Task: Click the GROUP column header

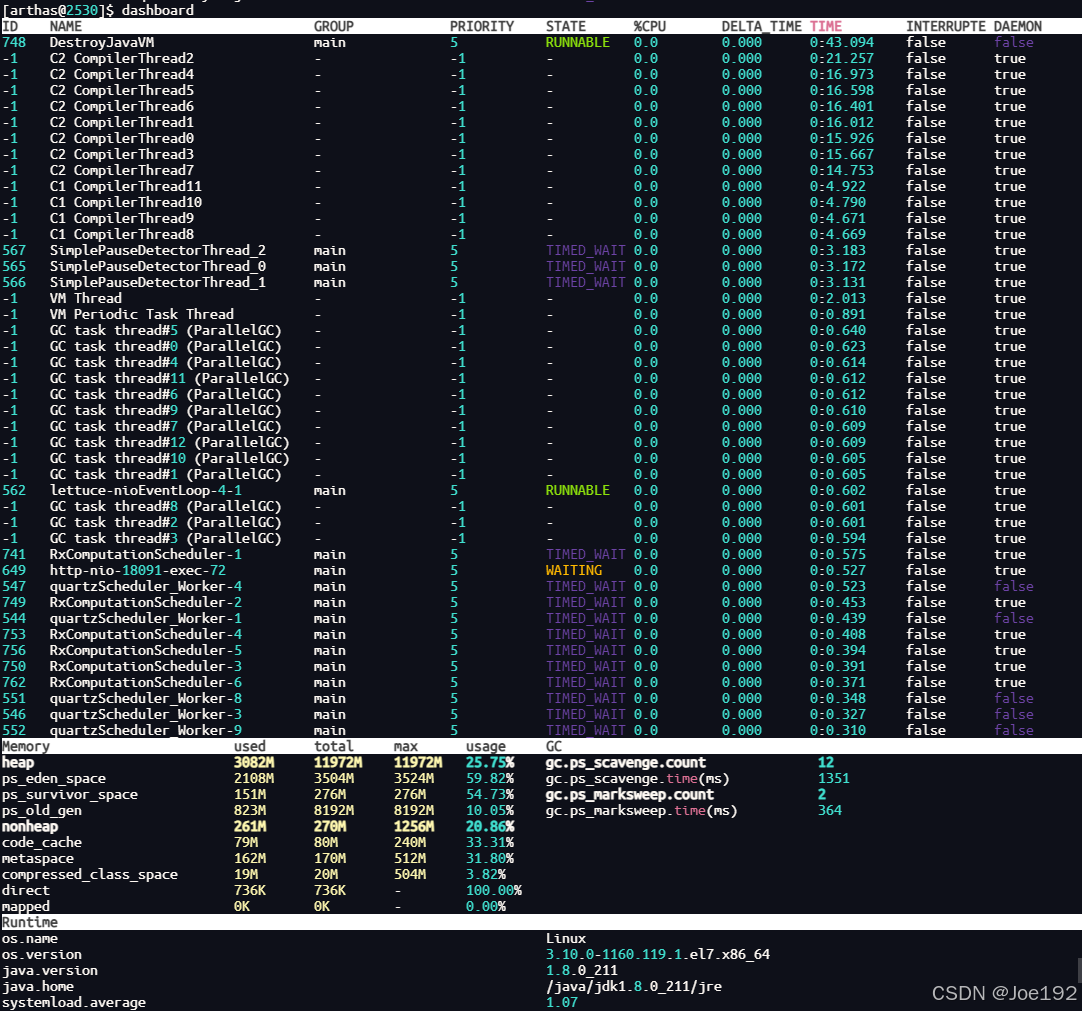Action: point(333,26)
